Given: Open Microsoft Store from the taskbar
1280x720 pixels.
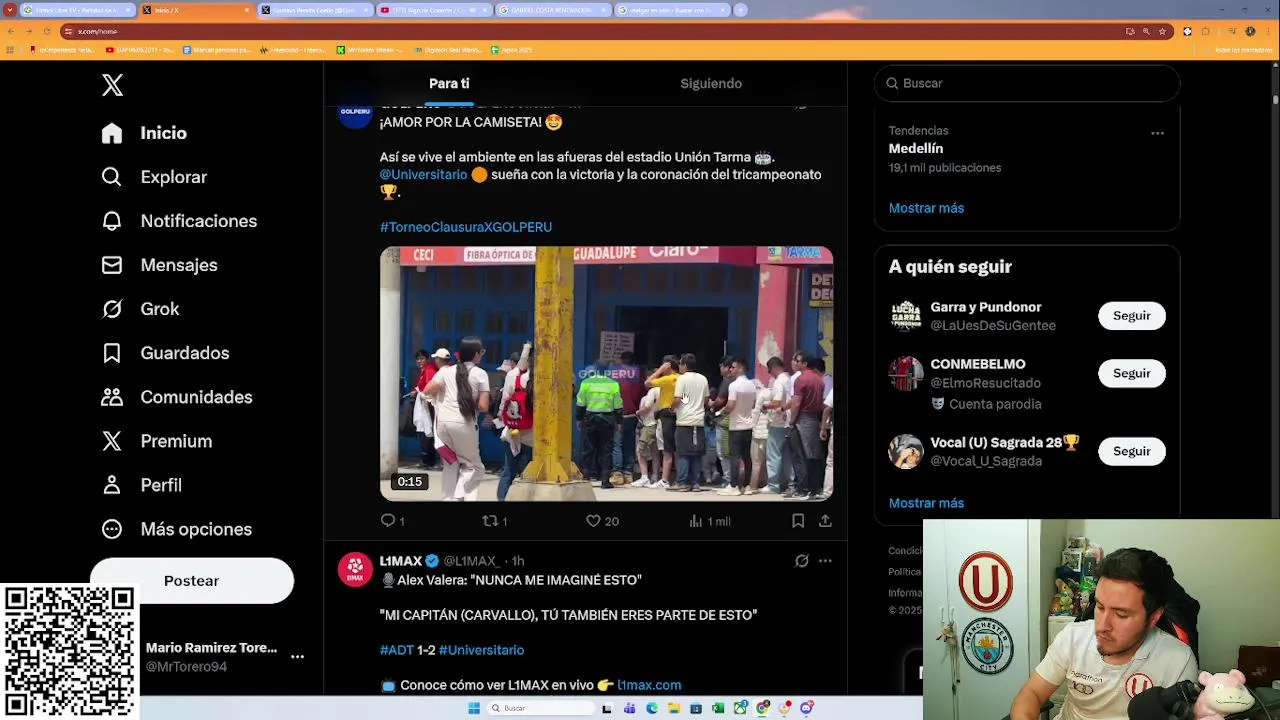Looking at the screenshot, I should coord(696,708).
